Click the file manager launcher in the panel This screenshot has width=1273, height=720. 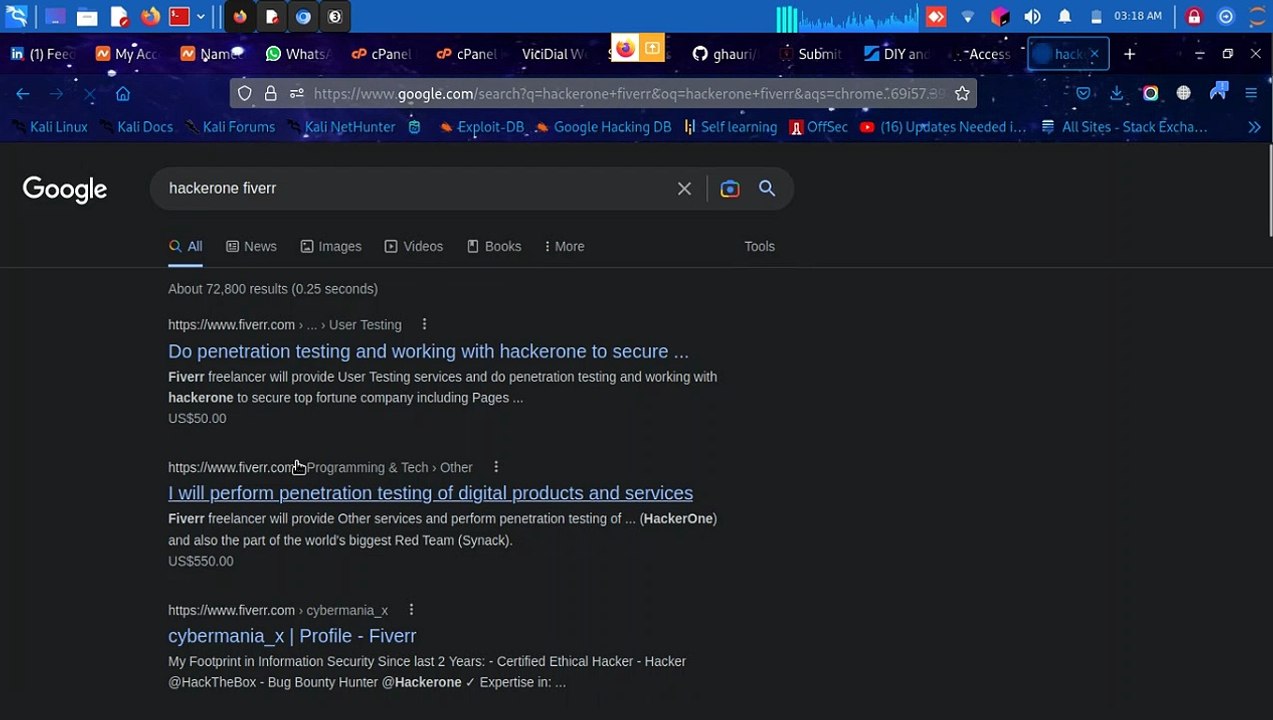tap(86, 17)
